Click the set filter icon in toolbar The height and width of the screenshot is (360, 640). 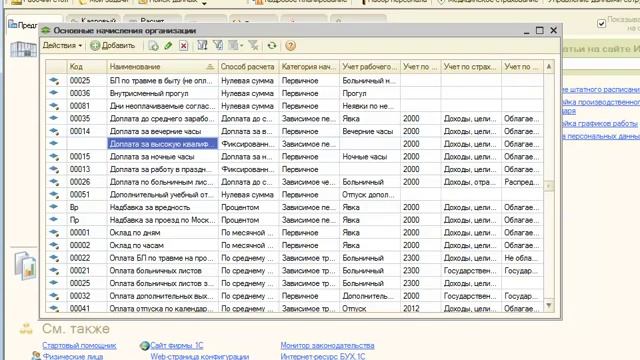202,46
